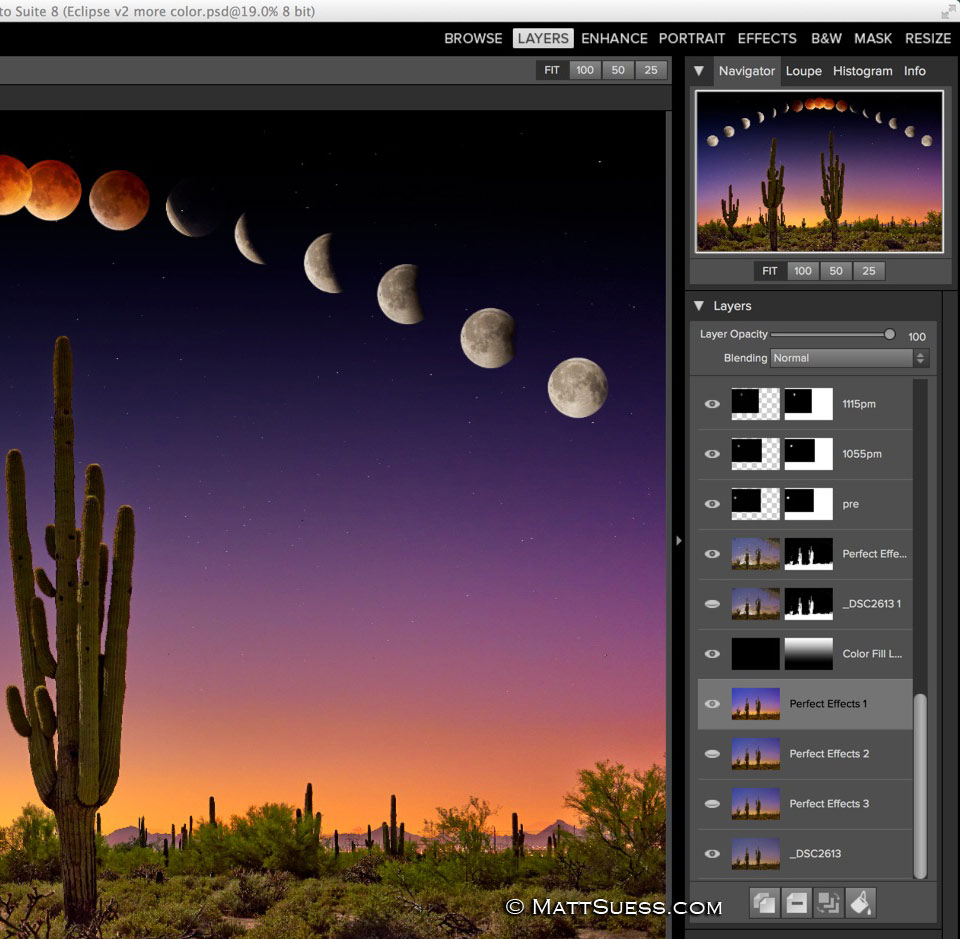This screenshot has width=960, height=939.
Task: Click the paint bucket fill layer icon
Action: (860, 903)
